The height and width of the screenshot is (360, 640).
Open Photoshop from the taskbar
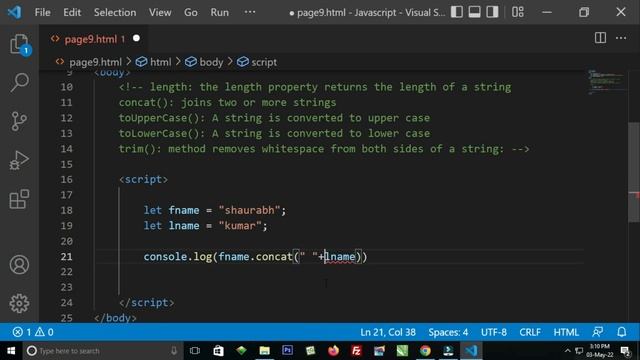[x=287, y=350]
